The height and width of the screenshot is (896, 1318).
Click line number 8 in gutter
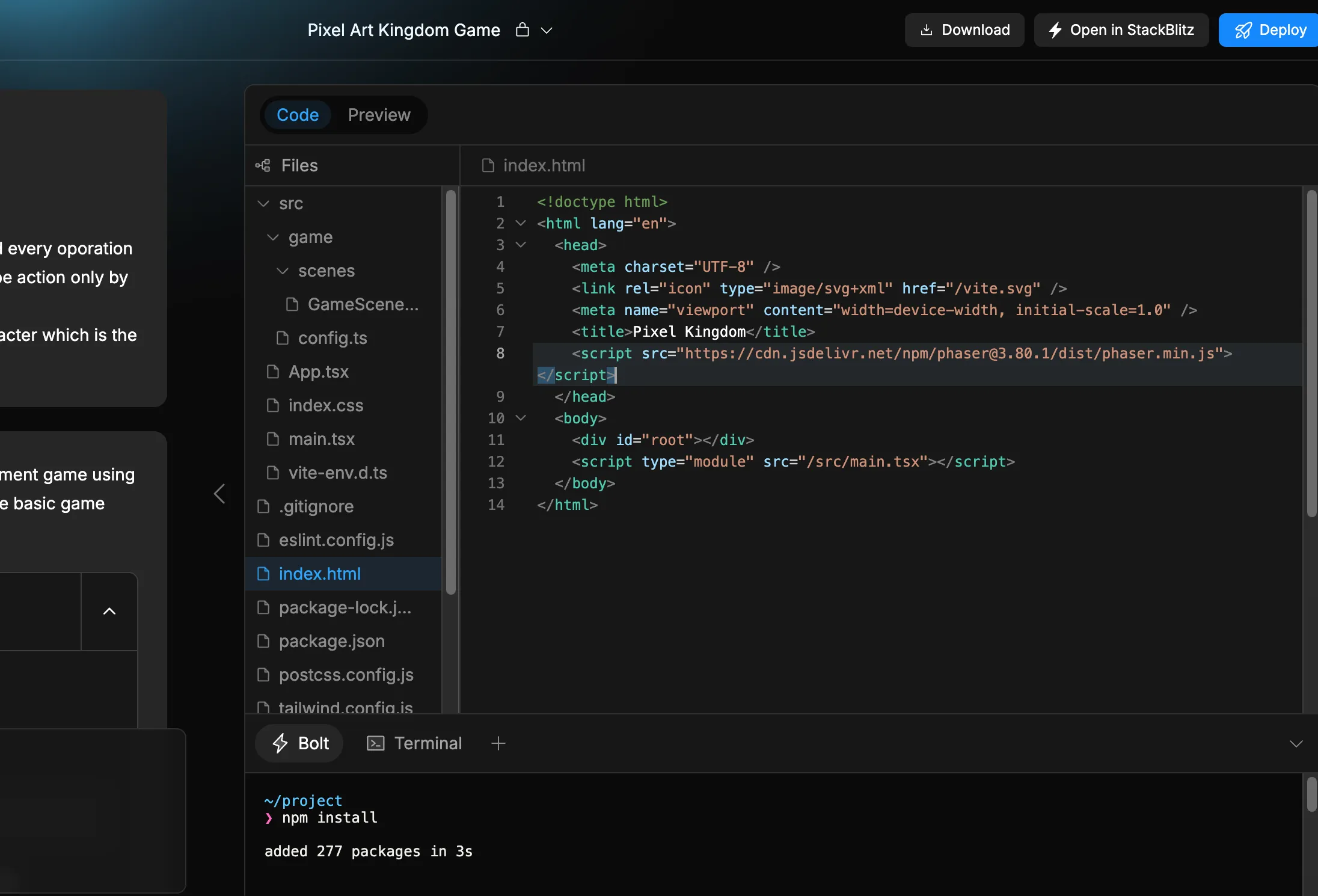tap(500, 353)
